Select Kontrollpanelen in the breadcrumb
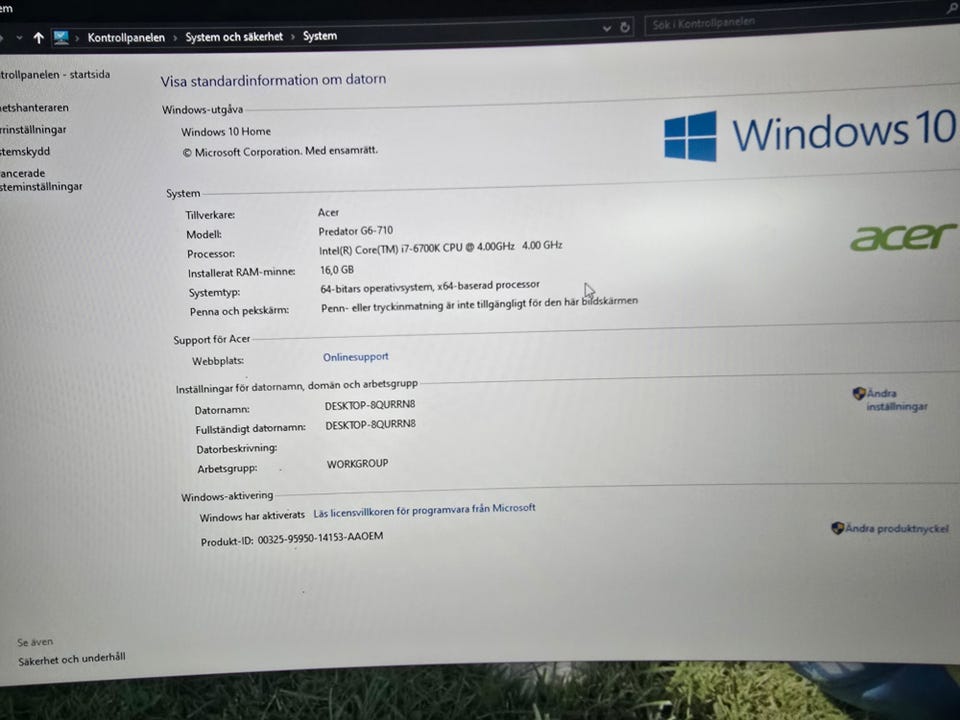The width and height of the screenshot is (960, 720). pyautogui.click(x=126, y=37)
